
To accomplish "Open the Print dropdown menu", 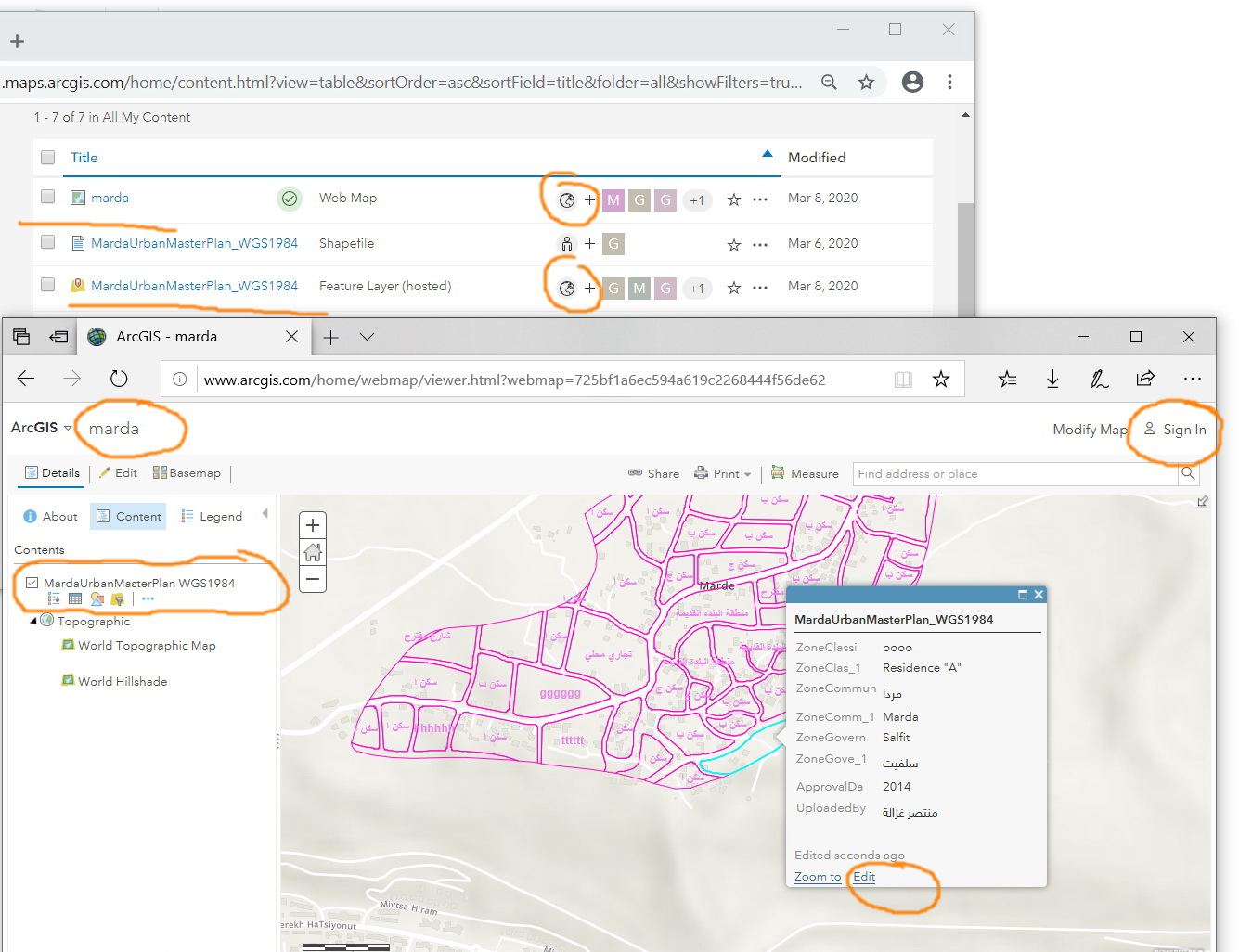I will [724, 474].
